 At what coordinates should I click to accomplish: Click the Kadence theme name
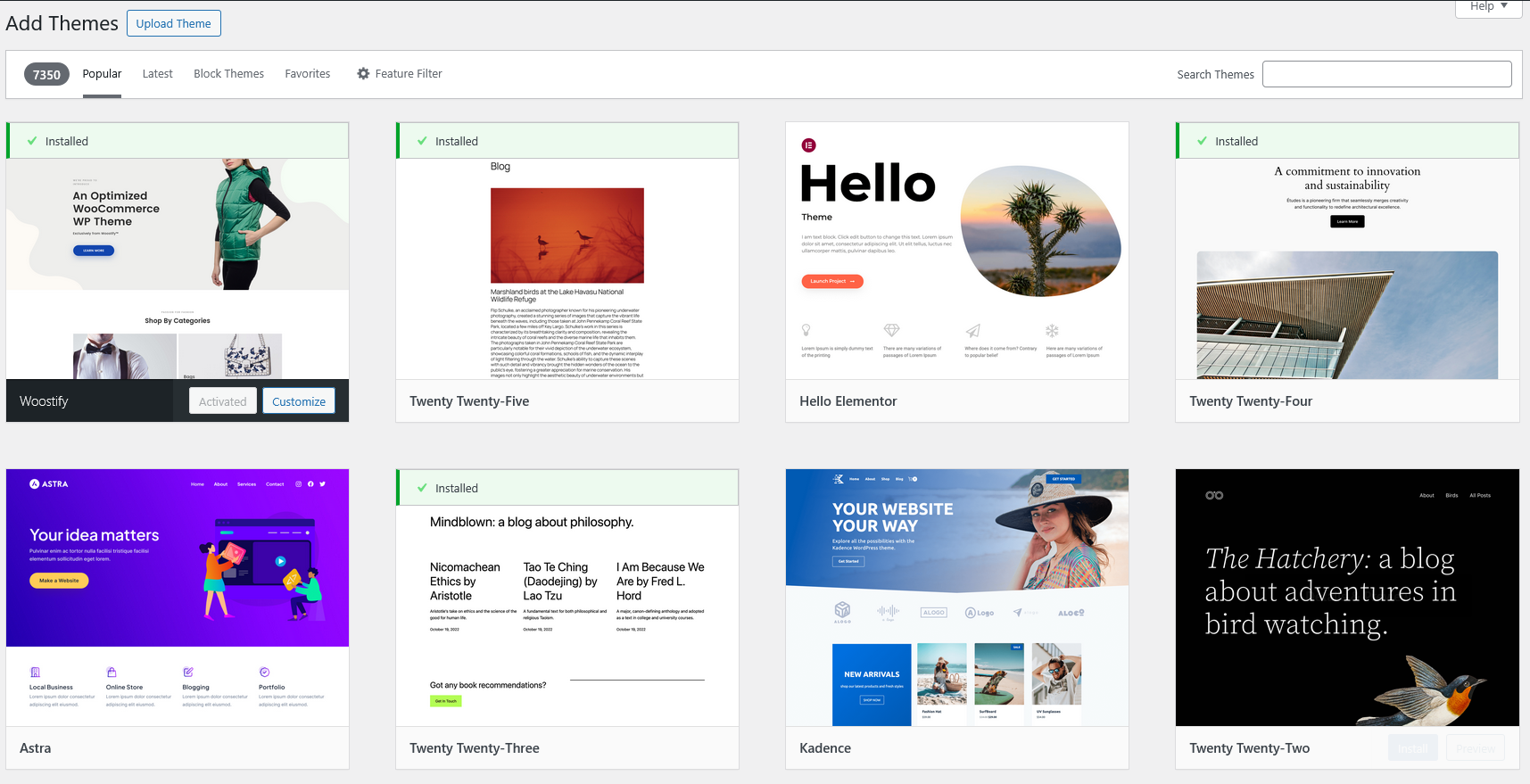pyautogui.click(x=825, y=748)
